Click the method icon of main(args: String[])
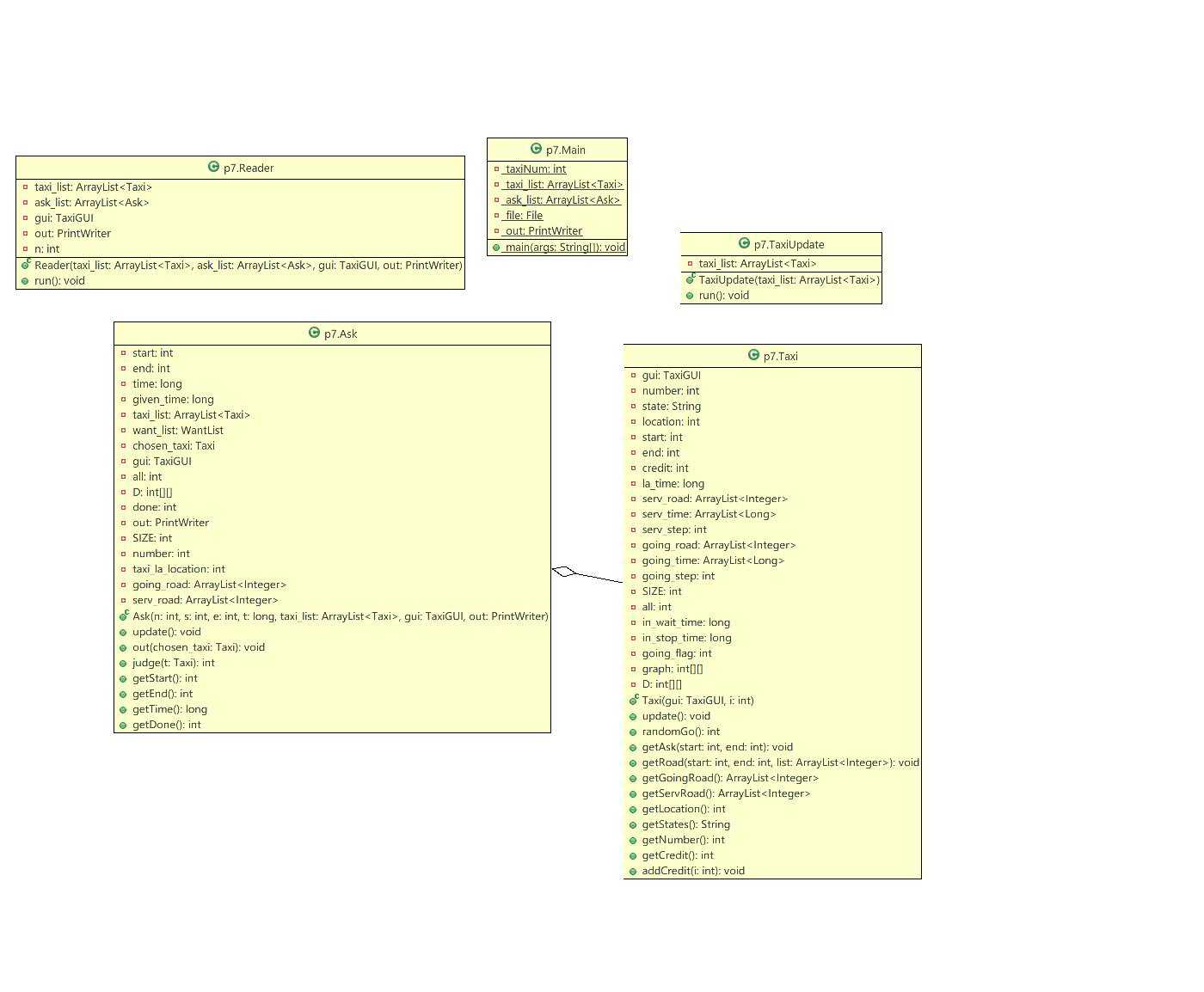 click(x=496, y=248)
